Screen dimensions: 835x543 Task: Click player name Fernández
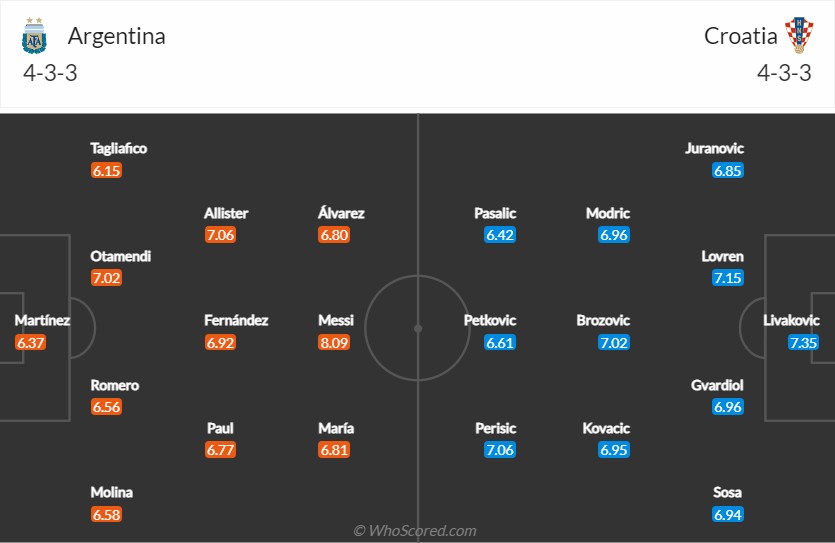point(236,320)
